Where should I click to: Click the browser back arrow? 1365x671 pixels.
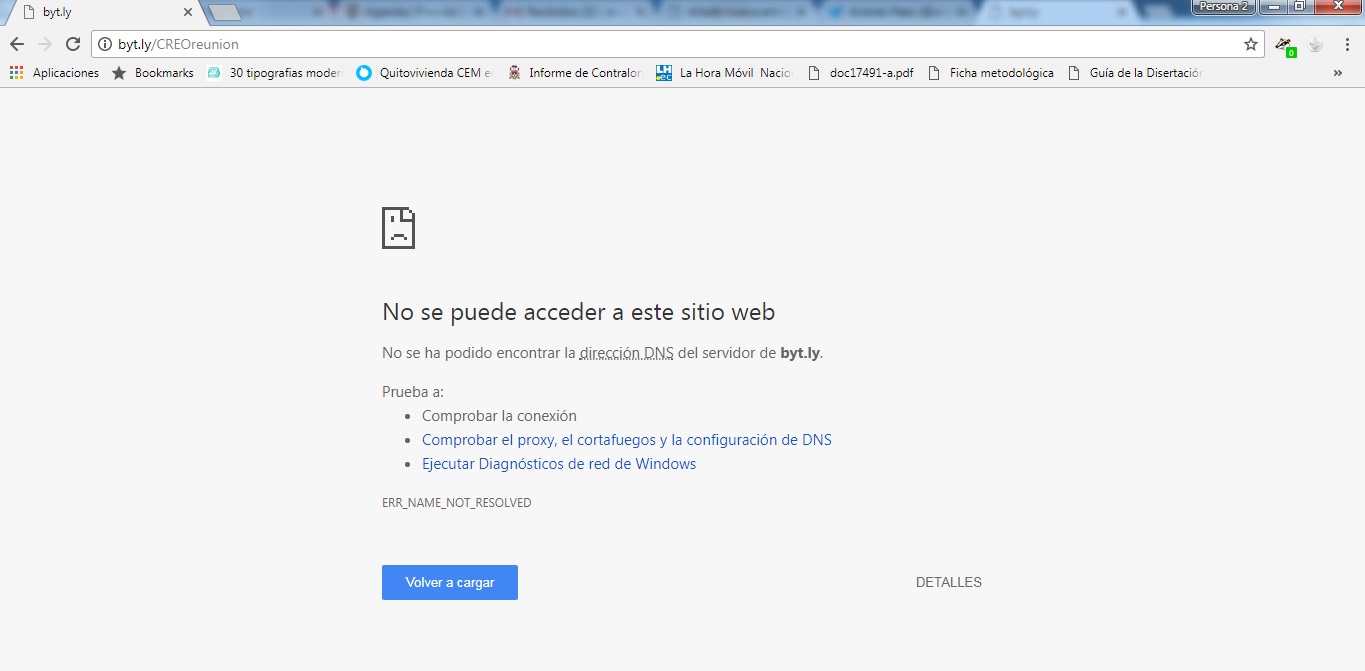pyautogui.click(x=16, y=44)
